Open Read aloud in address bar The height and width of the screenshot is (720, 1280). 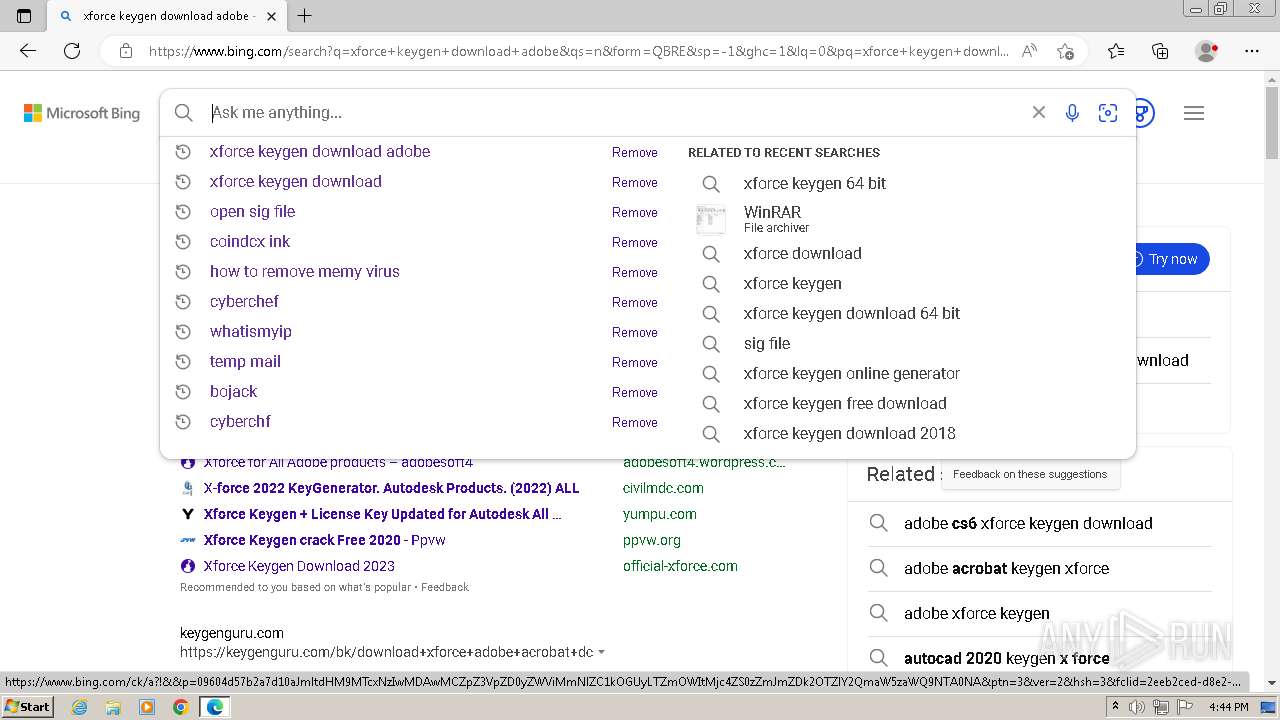click(1029, 51)
